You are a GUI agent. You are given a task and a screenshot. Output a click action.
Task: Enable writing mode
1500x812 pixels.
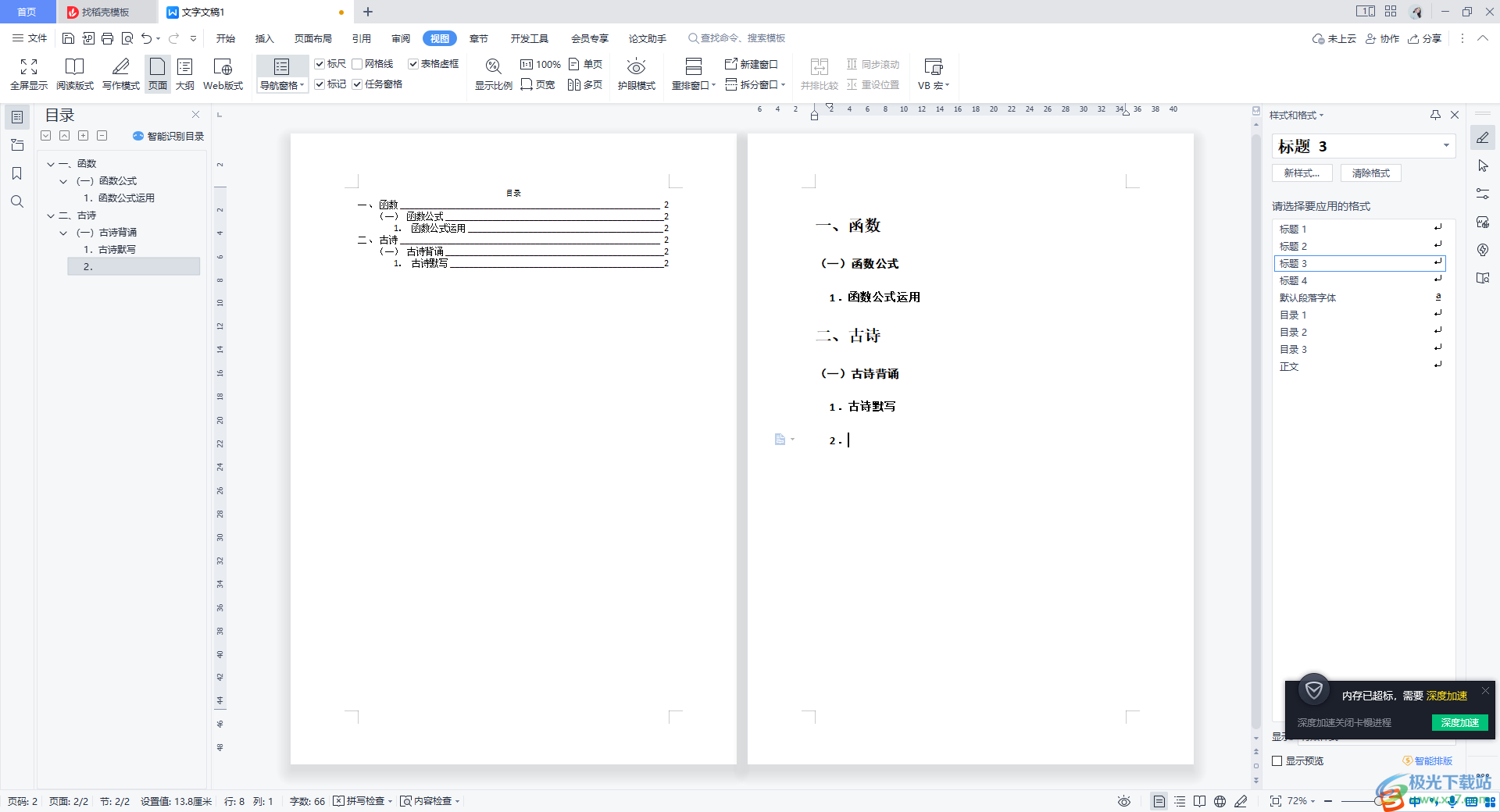click(121, 74)
